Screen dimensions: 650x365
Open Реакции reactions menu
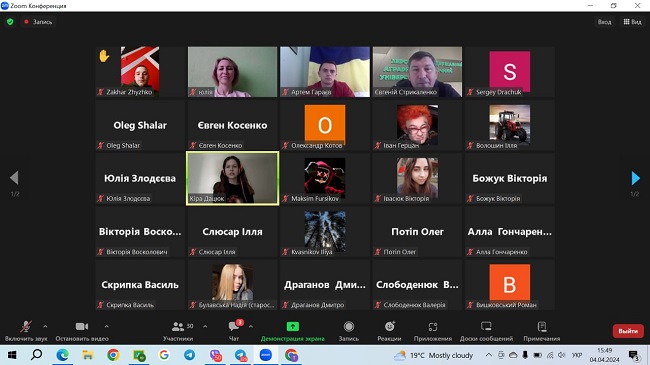point(389,331)
